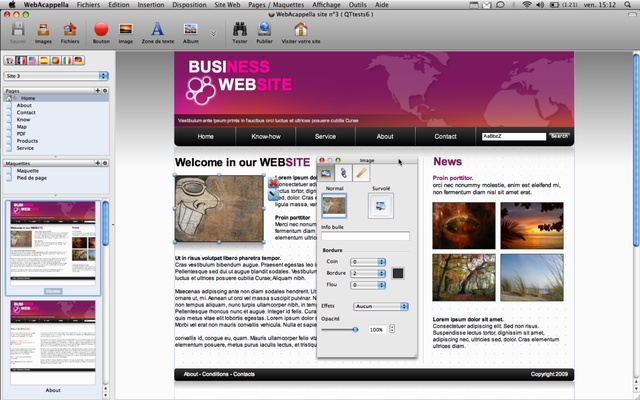The width and height of the screenshot is (640, 400).
Task: Open the Outils menu in menu bar
Action: coord(358,5)
